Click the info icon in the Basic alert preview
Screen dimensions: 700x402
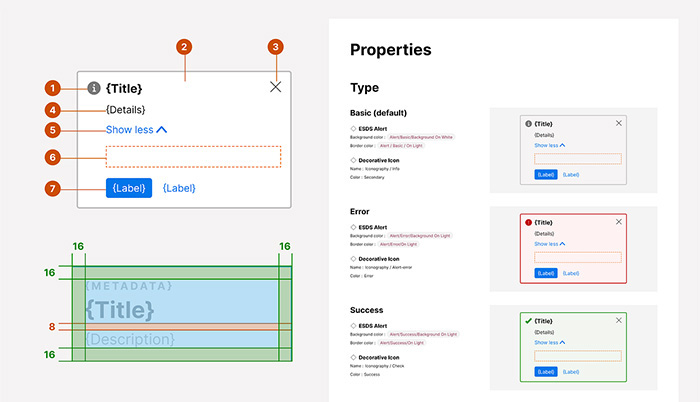pos(529,123)
